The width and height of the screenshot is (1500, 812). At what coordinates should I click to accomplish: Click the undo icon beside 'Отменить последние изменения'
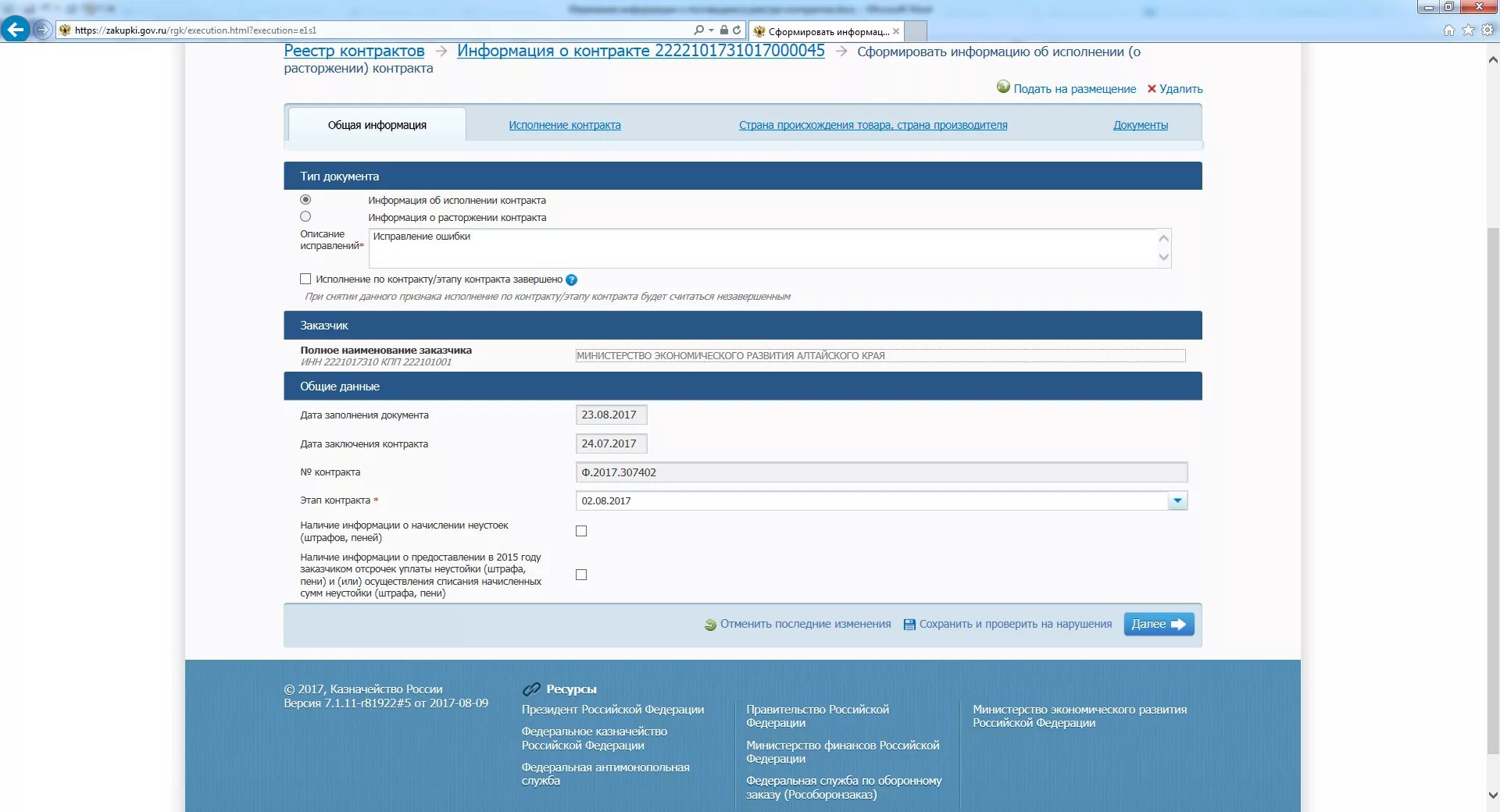coord(710,625)
